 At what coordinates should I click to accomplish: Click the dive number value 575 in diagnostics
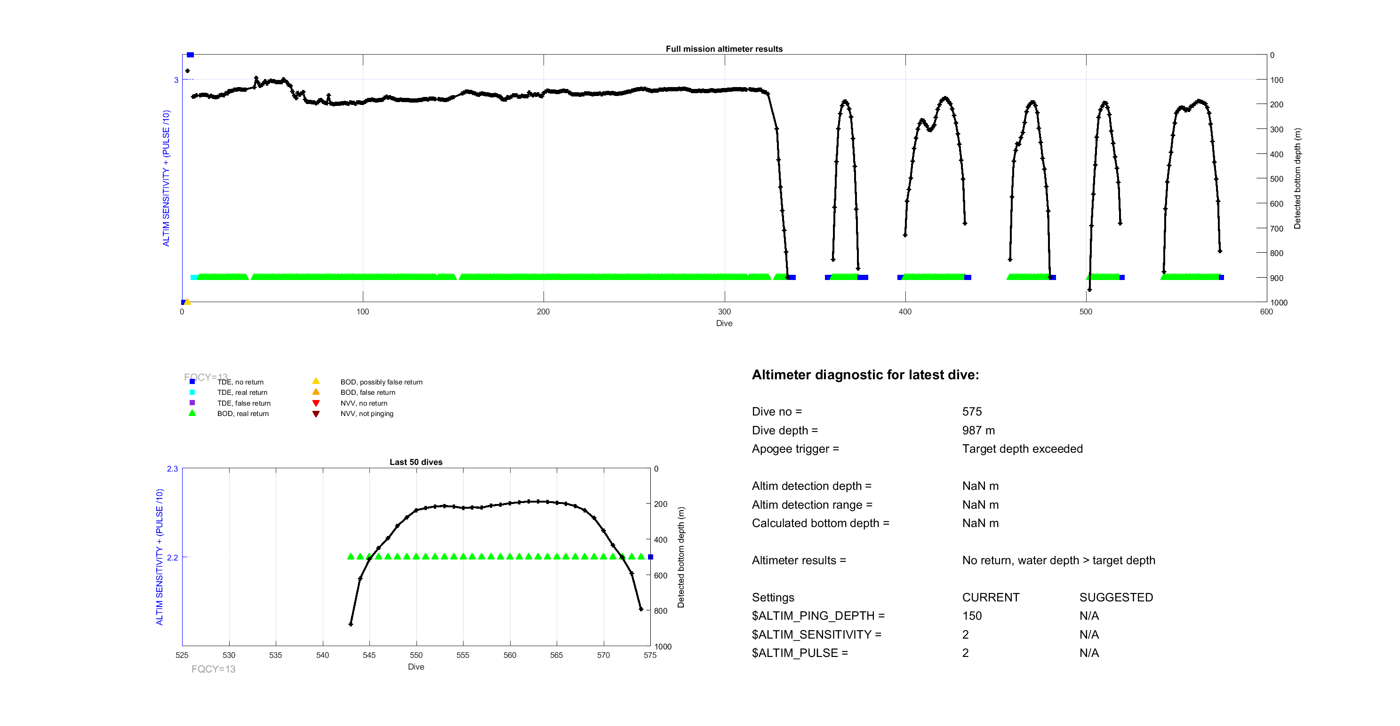972,412
